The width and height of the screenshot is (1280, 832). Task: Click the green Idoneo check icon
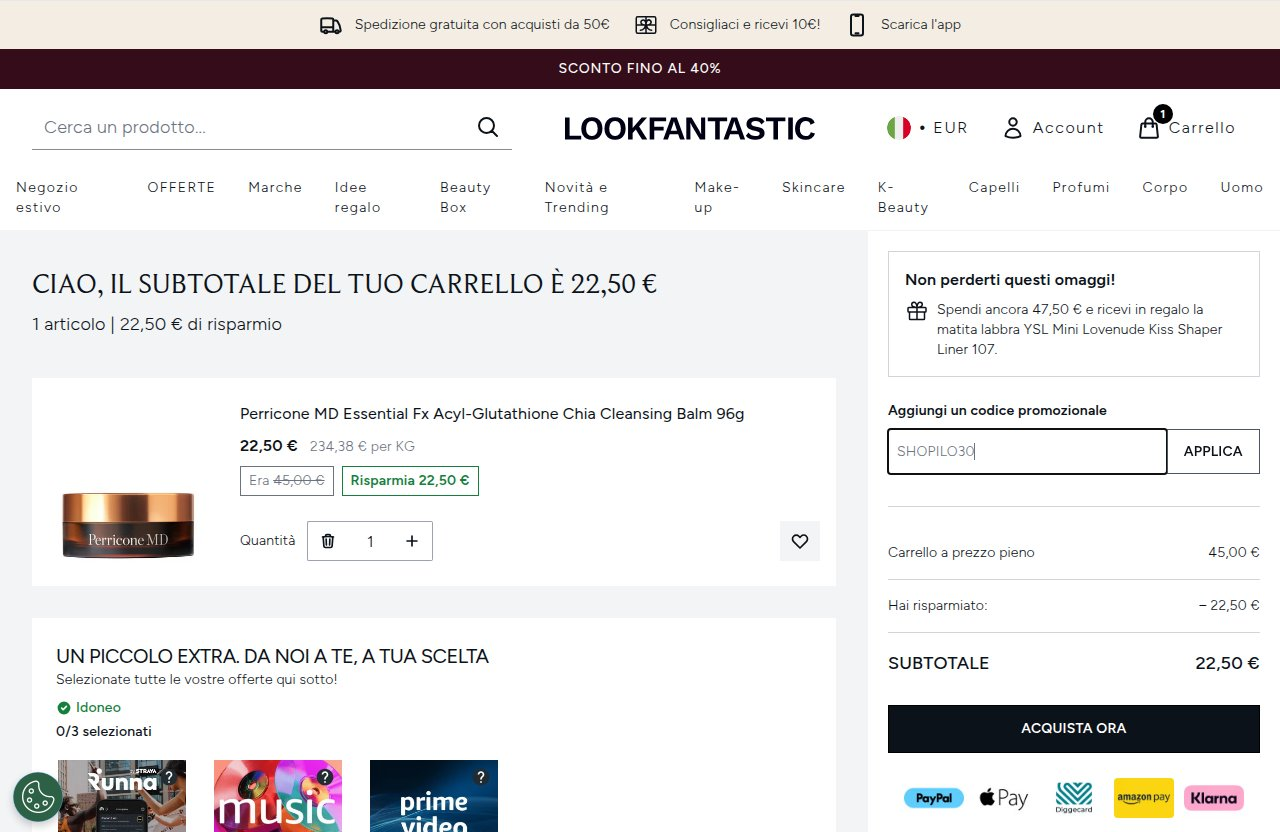64,707
